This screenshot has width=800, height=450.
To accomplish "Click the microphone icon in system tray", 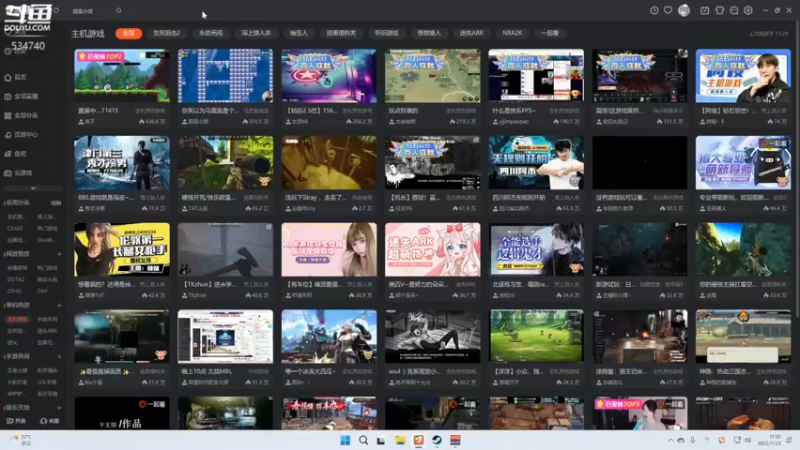I will tap(692, 440).
